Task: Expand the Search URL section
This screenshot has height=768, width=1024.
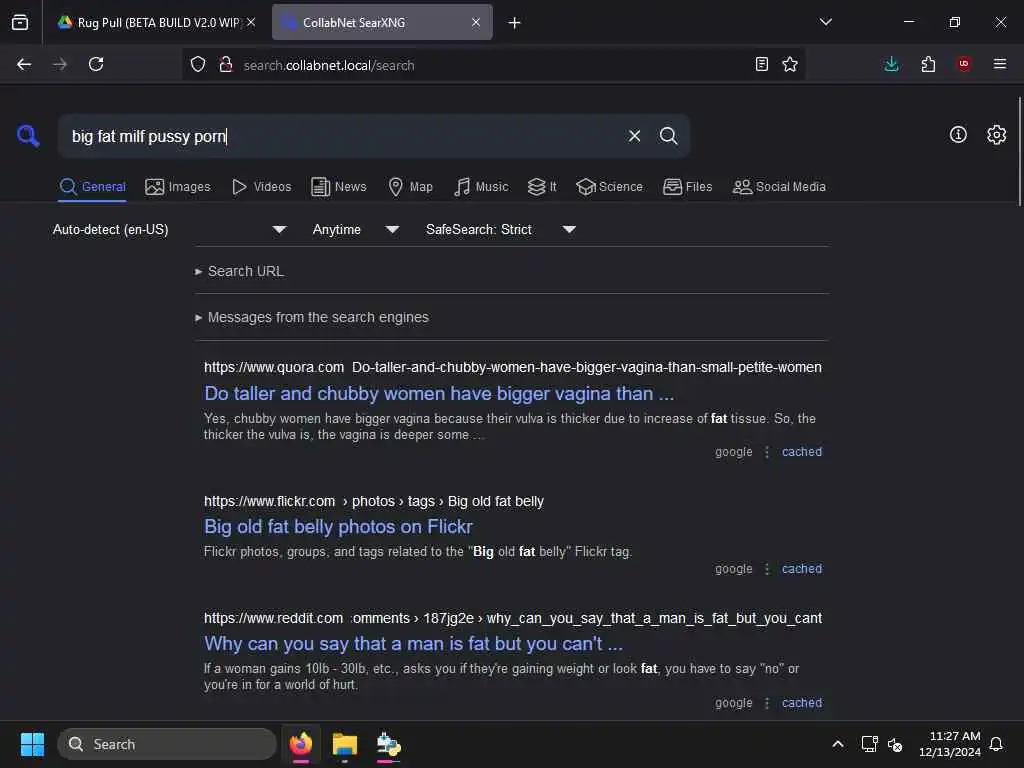Action: [x=240, y=271]
